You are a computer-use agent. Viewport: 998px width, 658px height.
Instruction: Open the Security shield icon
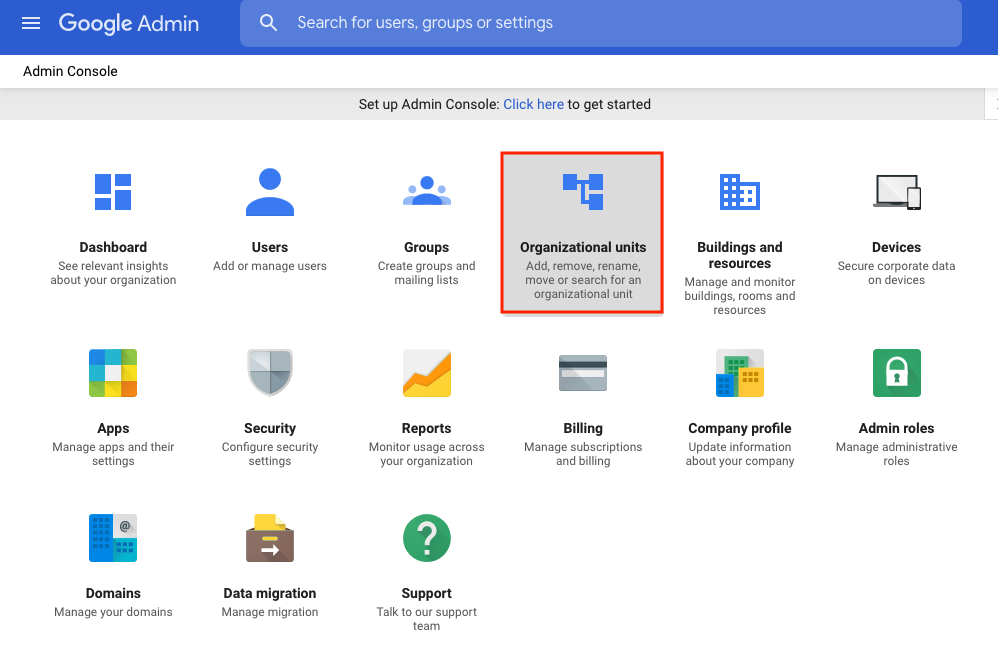point(270,373)
